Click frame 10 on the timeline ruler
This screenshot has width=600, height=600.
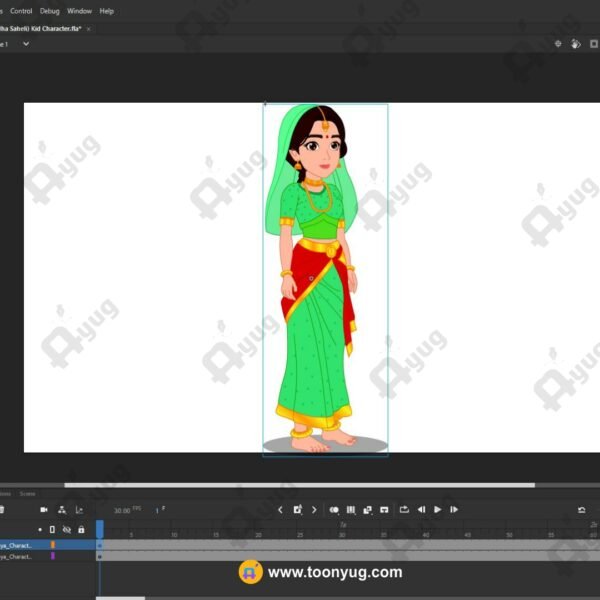click(x=174, y=535)
